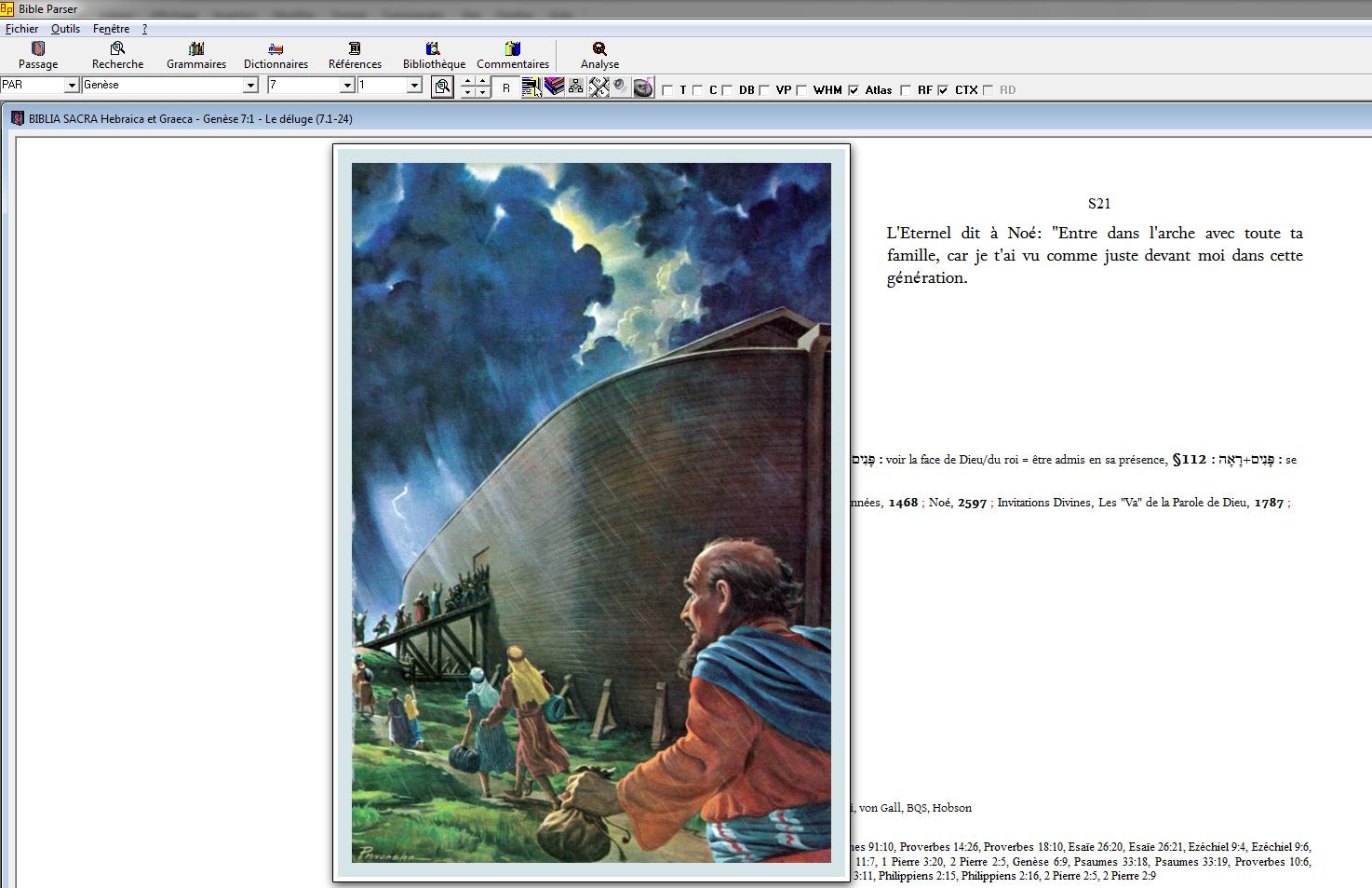The height and width of the screenshot is (888, 1372).
Task: Enable the C checkbox
Action: coord(697,90)
